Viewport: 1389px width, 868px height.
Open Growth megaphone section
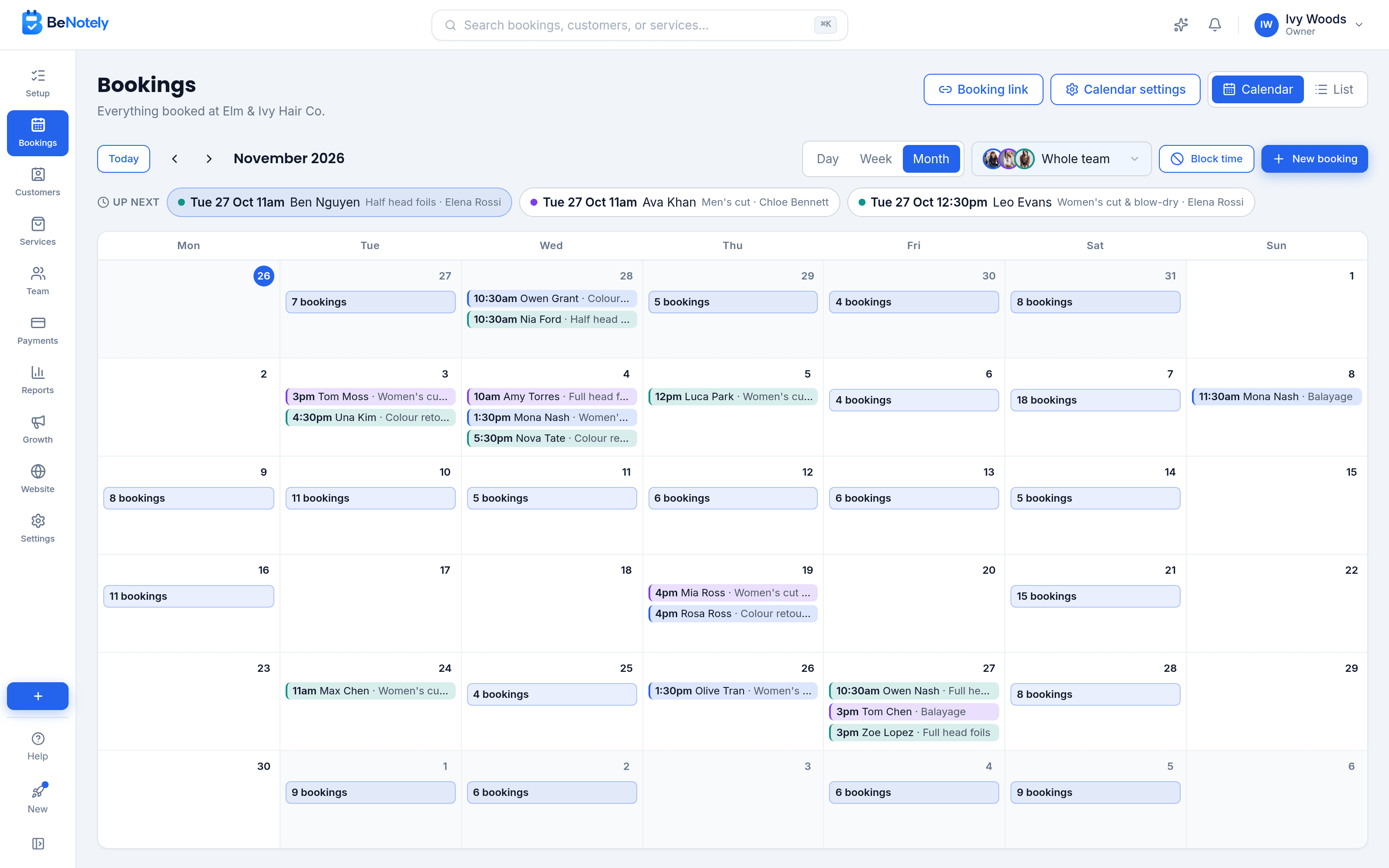click(38, 429)
